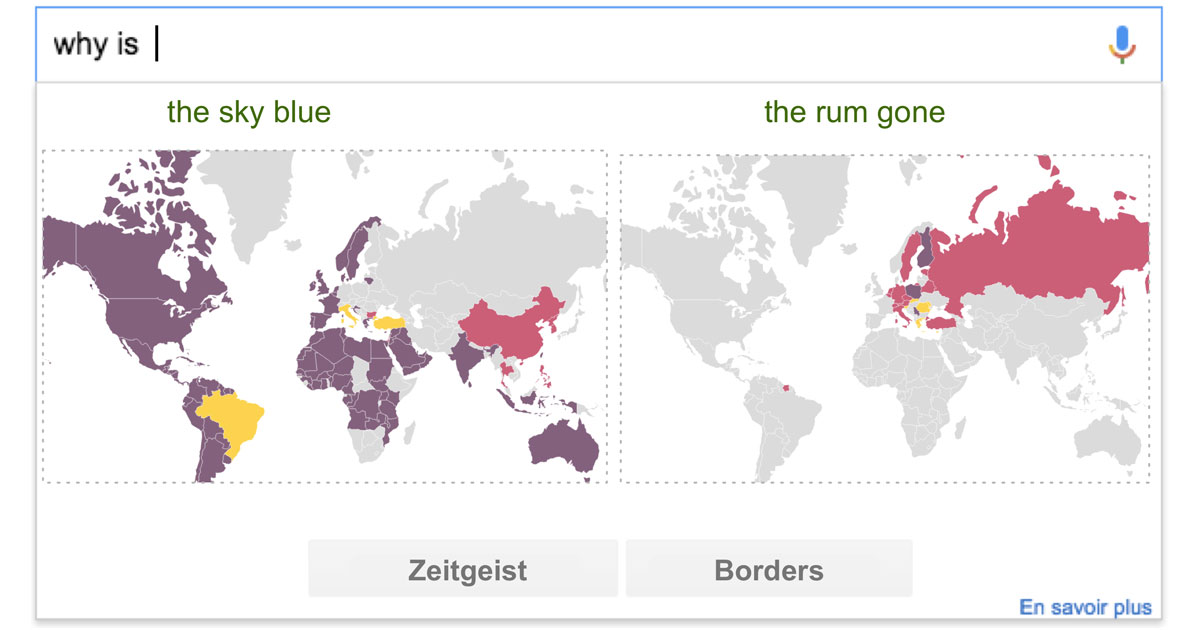Open the Borders button
This screenshot has width=1200, height=630.
[769, 569]
